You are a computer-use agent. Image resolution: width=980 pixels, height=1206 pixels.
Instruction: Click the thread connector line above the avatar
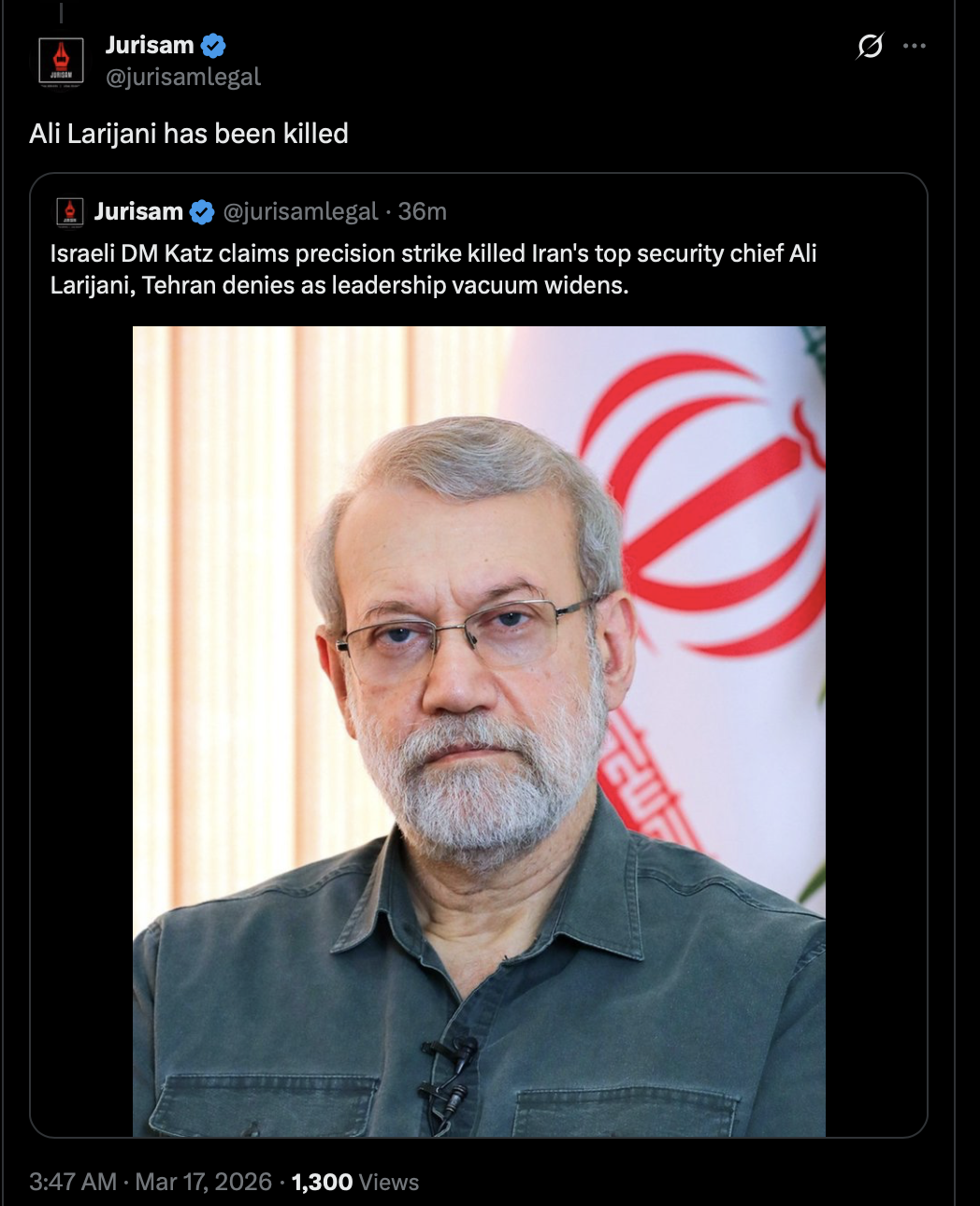point(61,12)
